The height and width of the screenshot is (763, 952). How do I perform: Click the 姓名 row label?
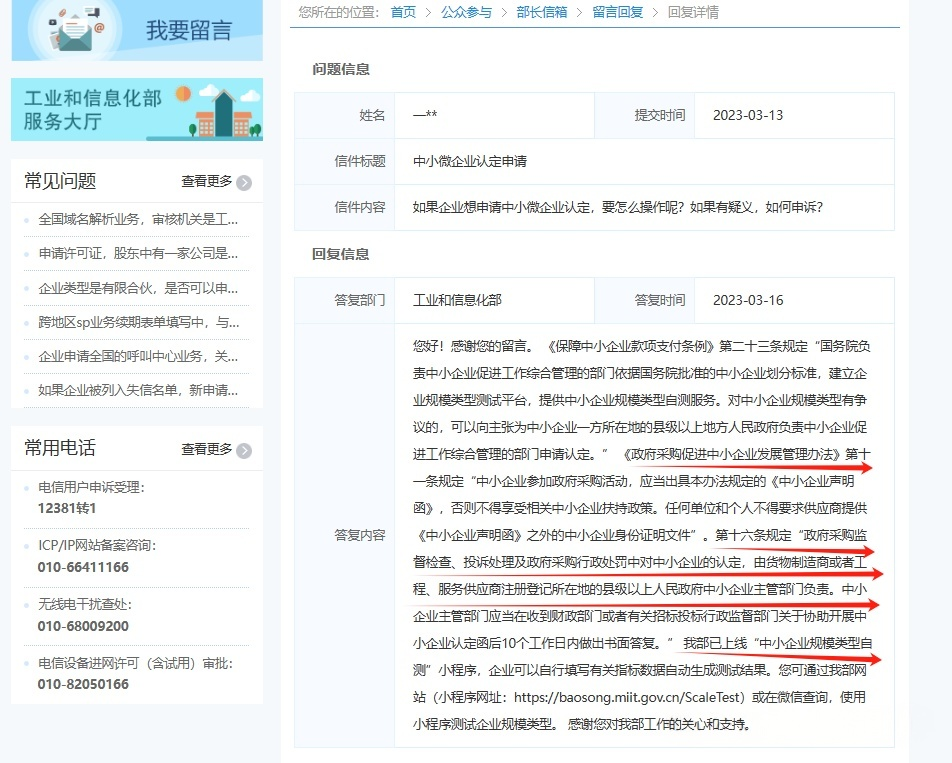(x=372, y=115)
